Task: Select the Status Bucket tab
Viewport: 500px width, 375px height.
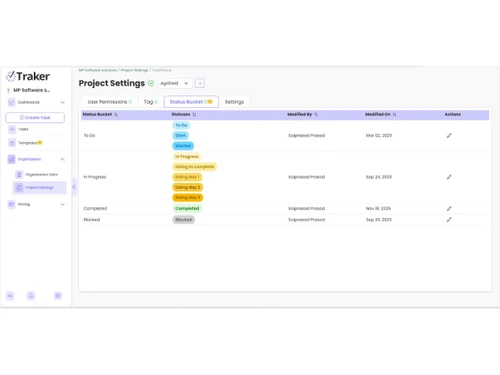Action: [191, 102]
